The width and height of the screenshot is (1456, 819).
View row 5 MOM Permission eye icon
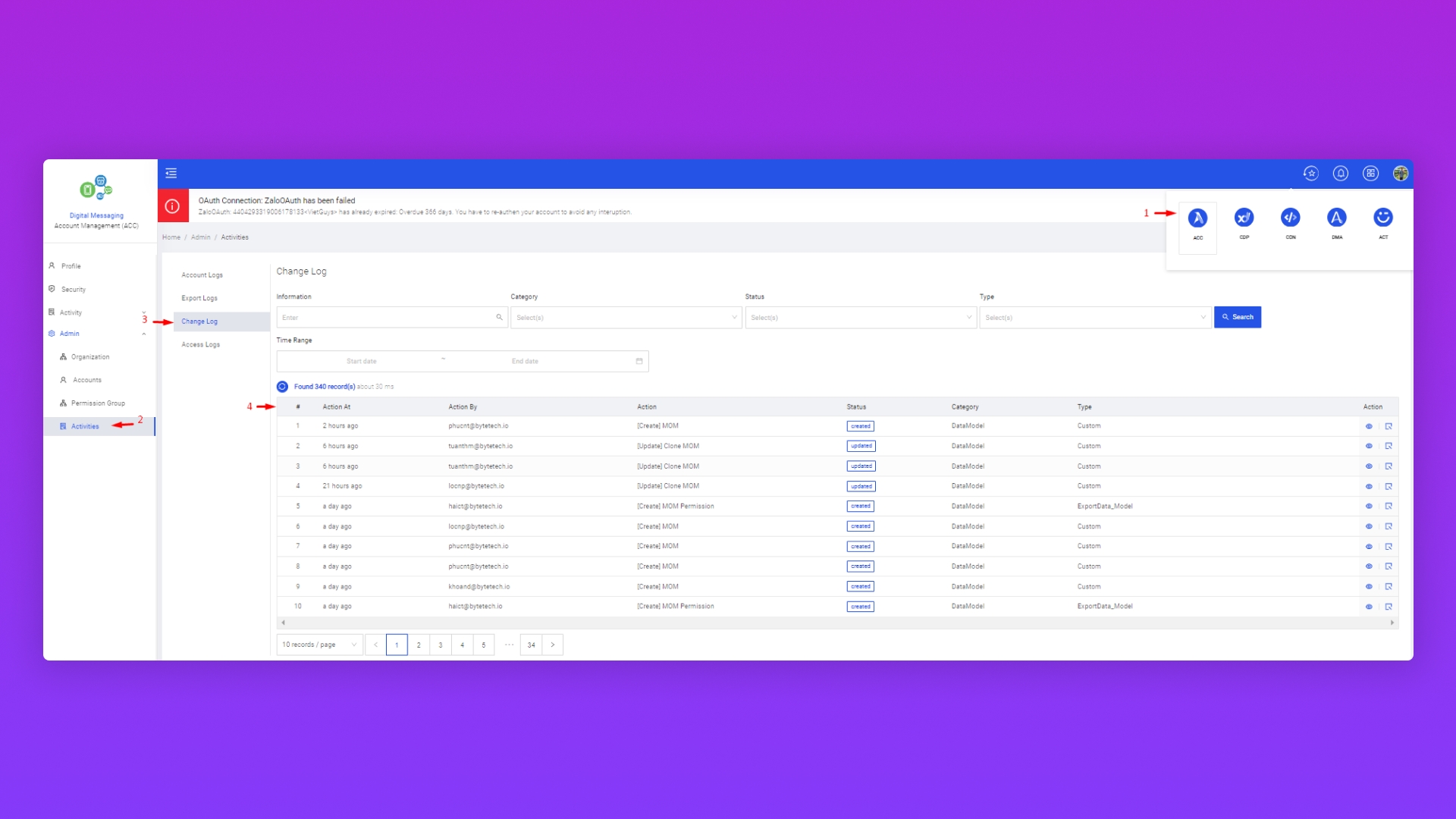pyautogui.click(x=1369, y=507)
